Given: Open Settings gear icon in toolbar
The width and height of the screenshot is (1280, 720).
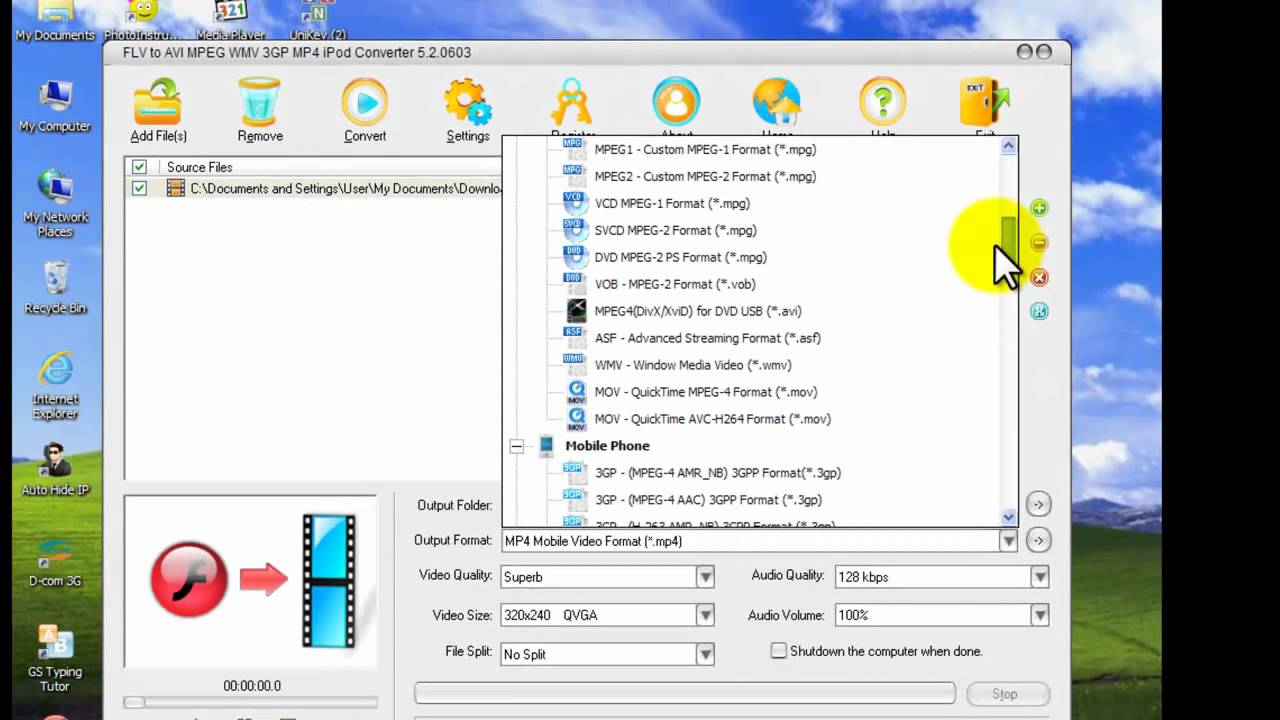Looking at the screenshot, I should [x=468, y=102].
